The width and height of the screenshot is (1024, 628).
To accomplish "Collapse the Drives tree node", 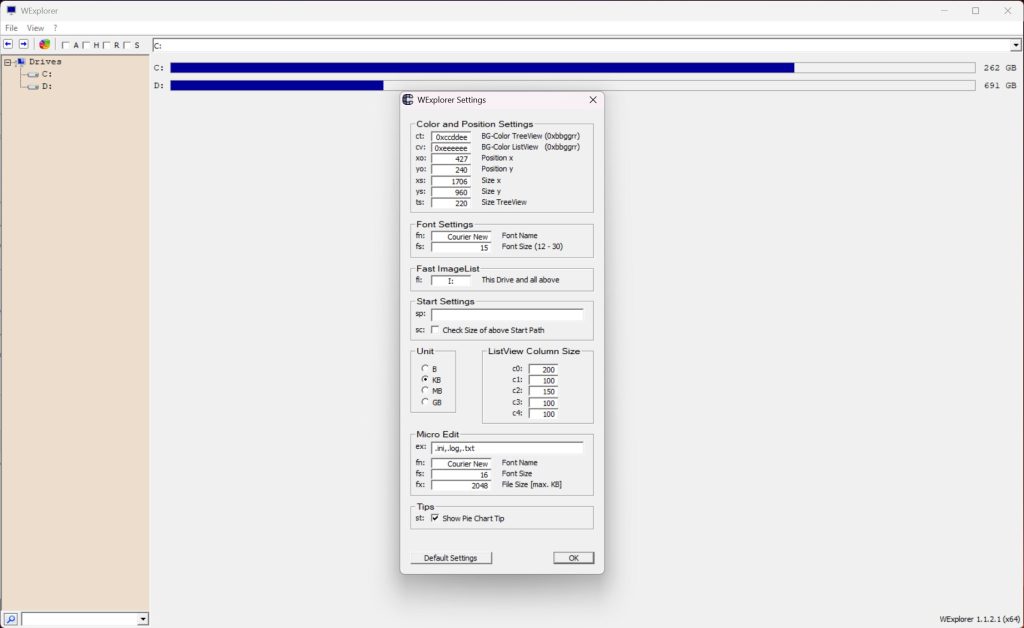I will tap(8, 62).
